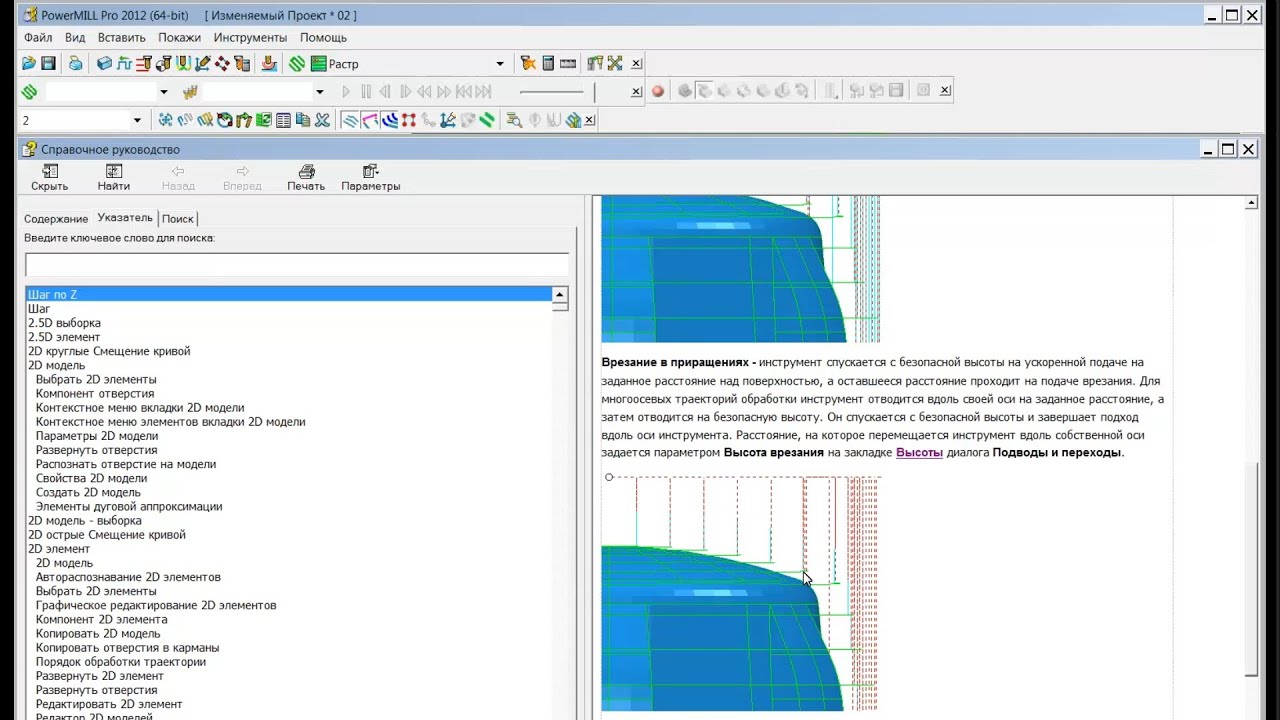Open Point Distribution icon with red dots
Viewport: 1280px width, 720px height.
pyautogui.click(x=222, y=63)
